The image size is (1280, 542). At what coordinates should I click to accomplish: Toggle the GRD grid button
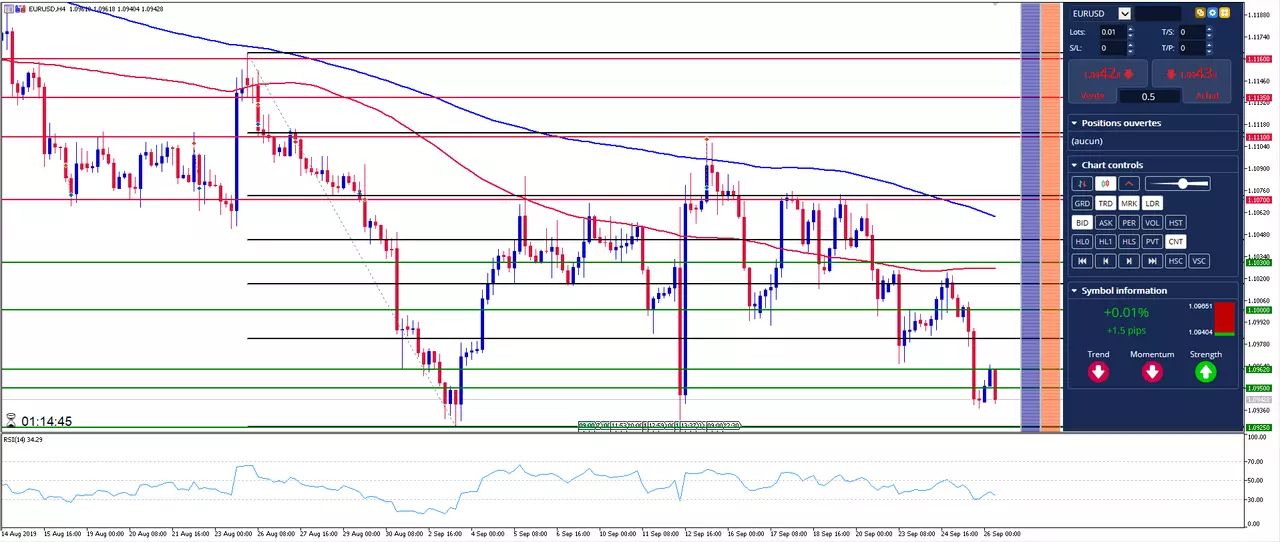click(x=1082, y=203)
